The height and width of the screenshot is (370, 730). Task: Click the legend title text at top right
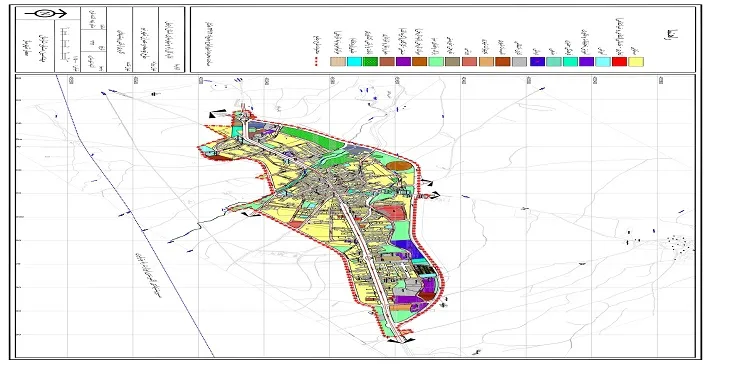click(x=672, y=34)
